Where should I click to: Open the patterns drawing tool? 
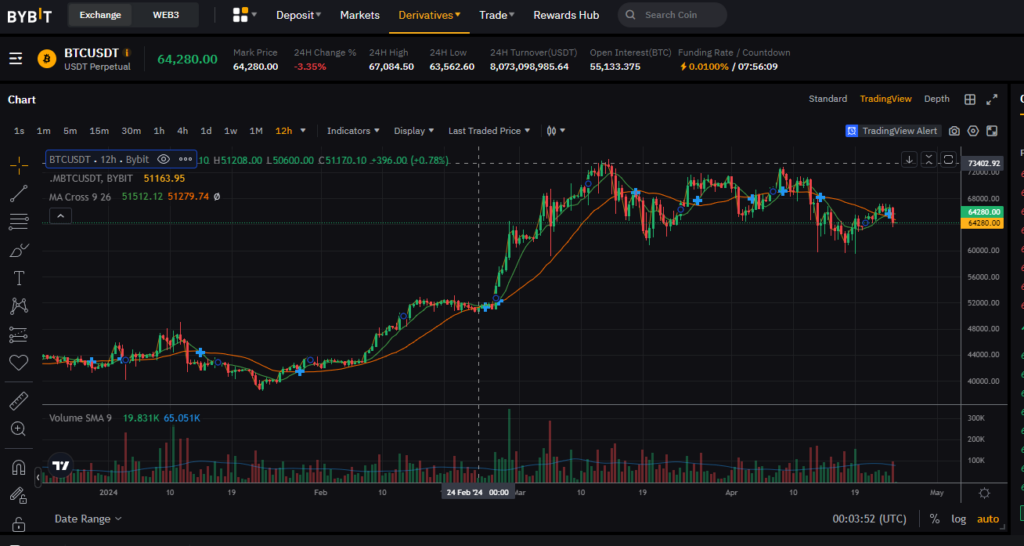19,306
